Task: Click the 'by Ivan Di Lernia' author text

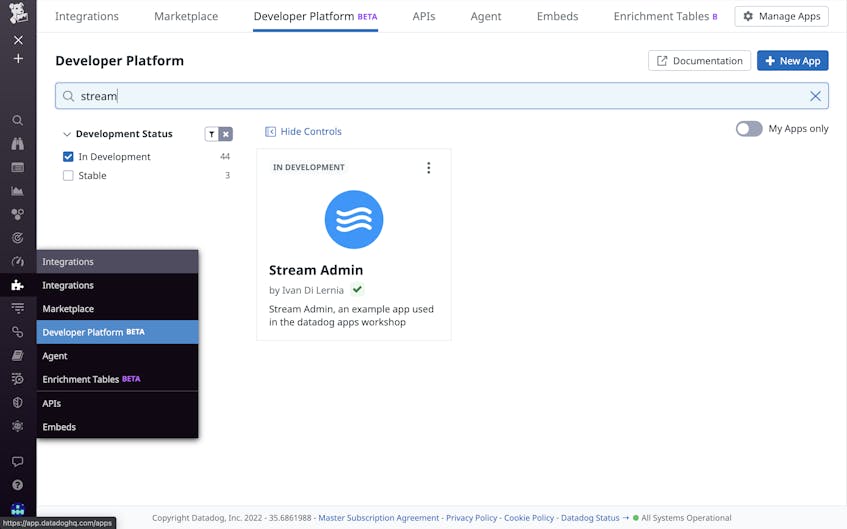Action: pos(306,290)
